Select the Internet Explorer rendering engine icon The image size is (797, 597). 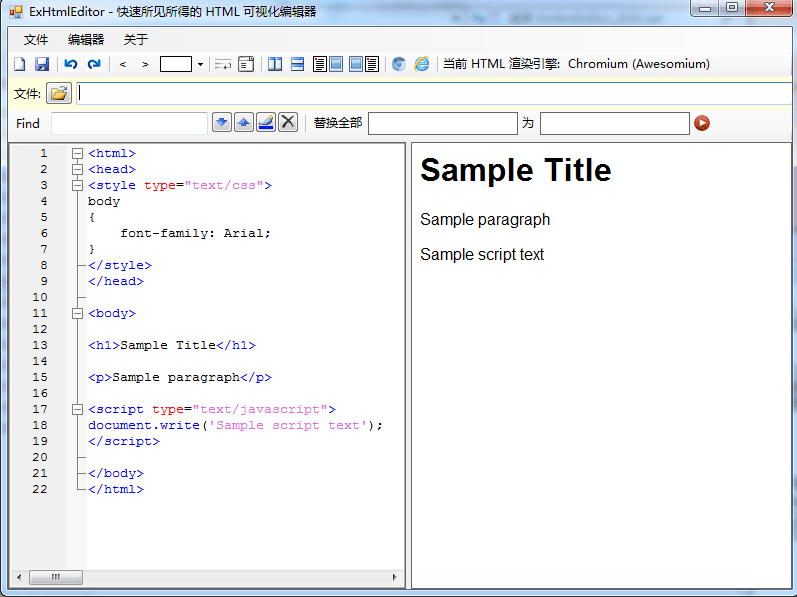point(422,64)
